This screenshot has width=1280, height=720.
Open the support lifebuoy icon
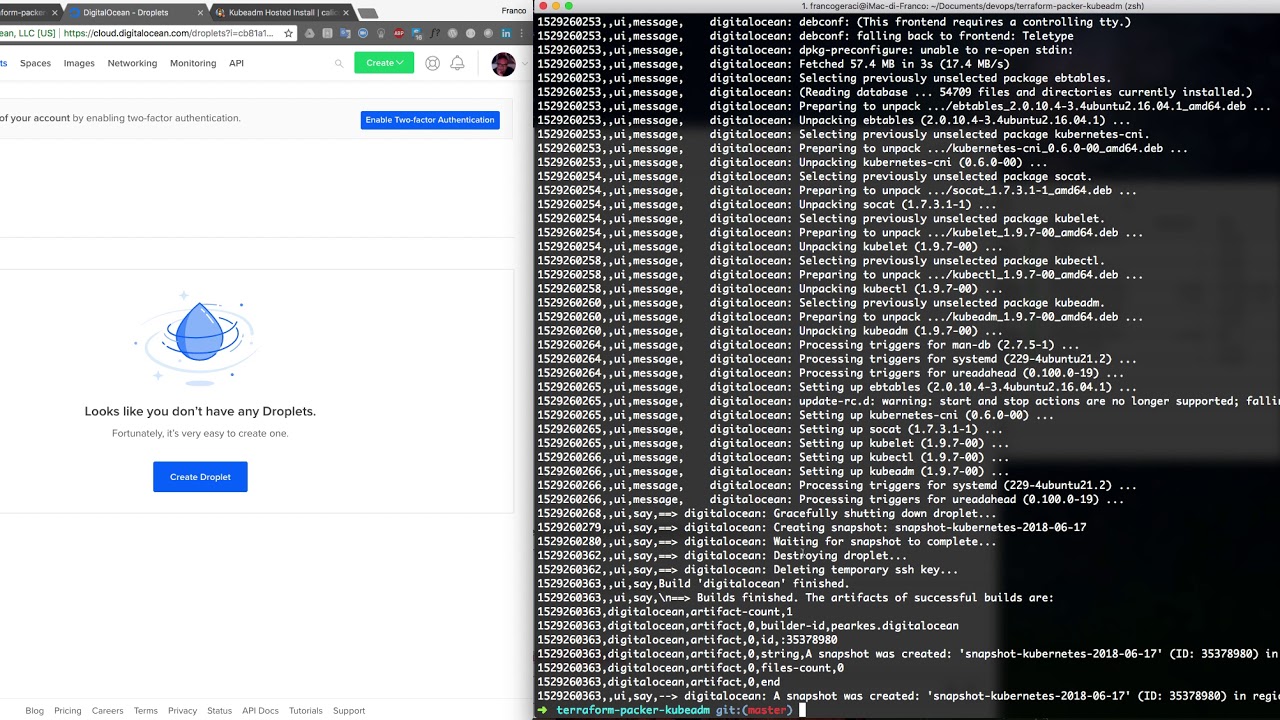(432, 63)
